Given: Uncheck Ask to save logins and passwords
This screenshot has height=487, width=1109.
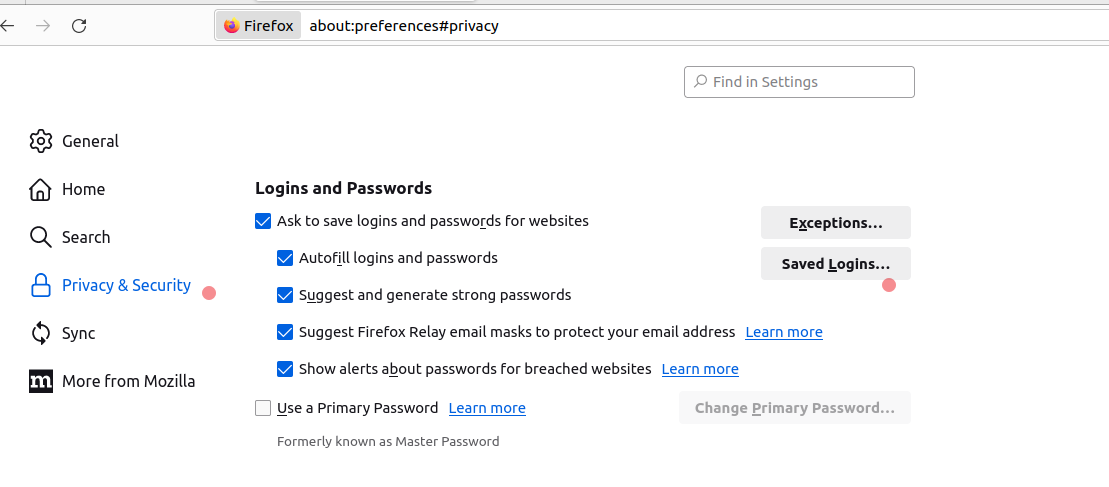Looking at the screenshot, I should point(263,221).
